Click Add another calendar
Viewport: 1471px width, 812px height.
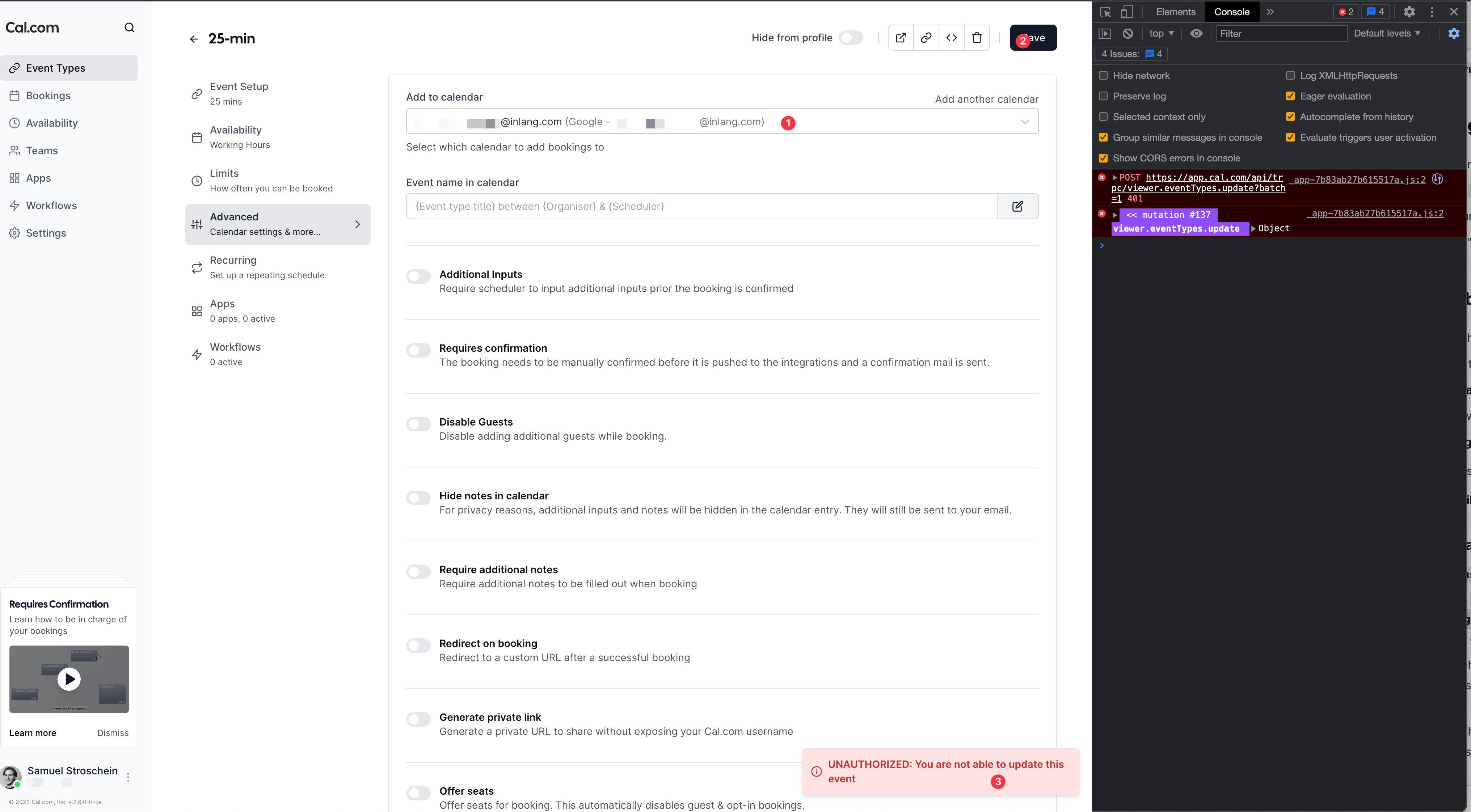pos(986,99)
